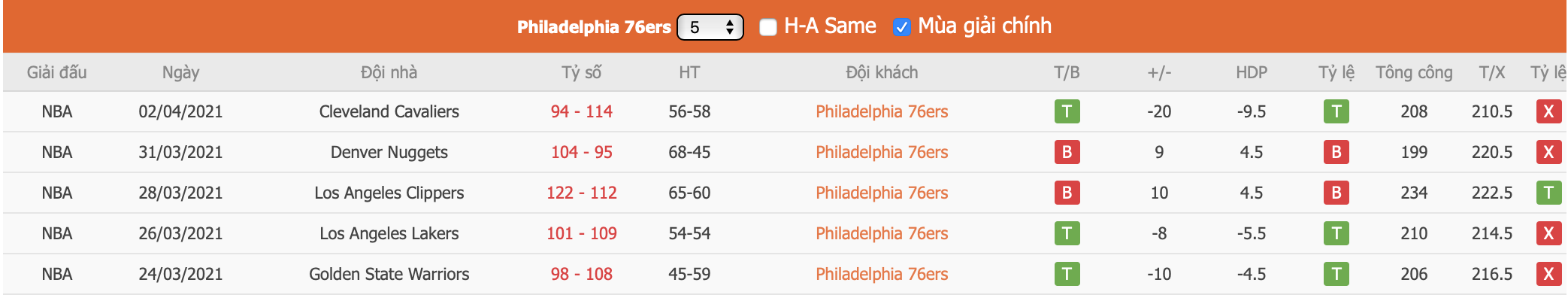Uncheck the Mùa giải chính checkbox

[x=901, y=27]
